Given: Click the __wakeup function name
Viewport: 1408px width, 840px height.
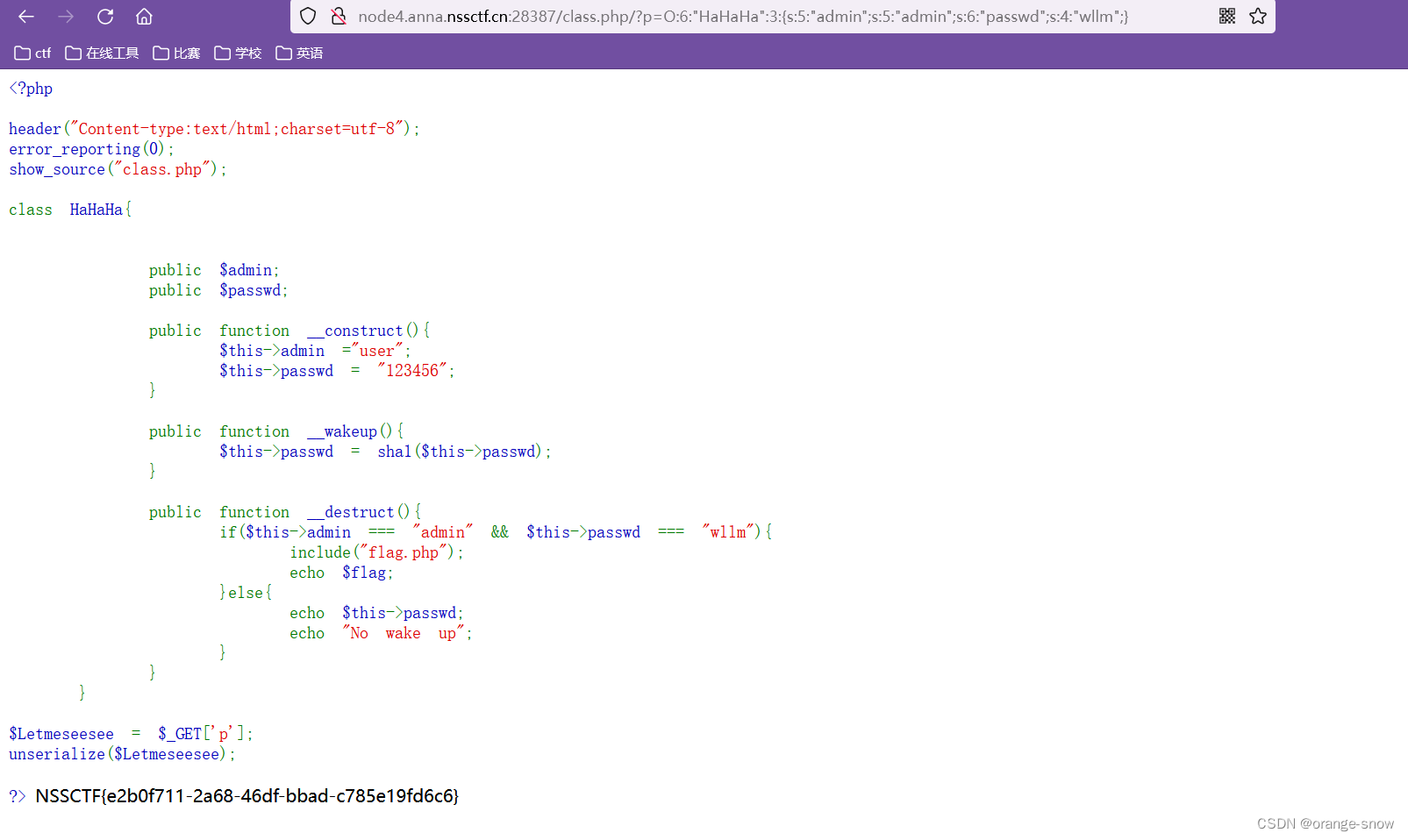Looking at the screenshot, I should tap(342, 431).
